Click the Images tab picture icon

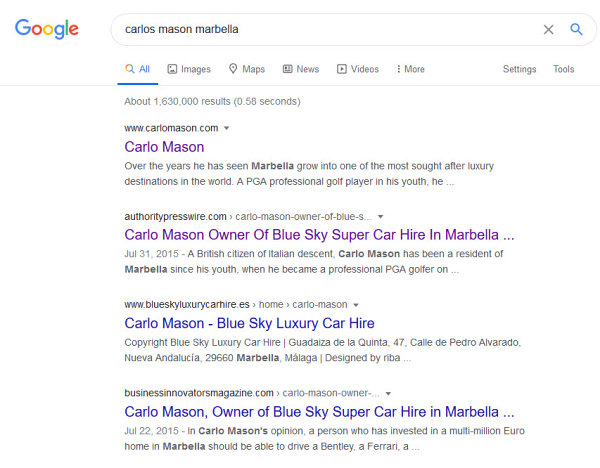pyautogui.click(x=172, y=69)
